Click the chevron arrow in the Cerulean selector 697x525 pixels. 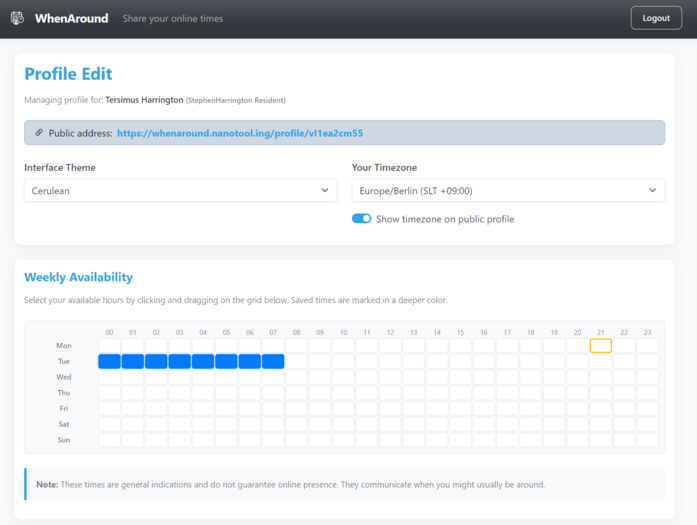click(324, 190)
